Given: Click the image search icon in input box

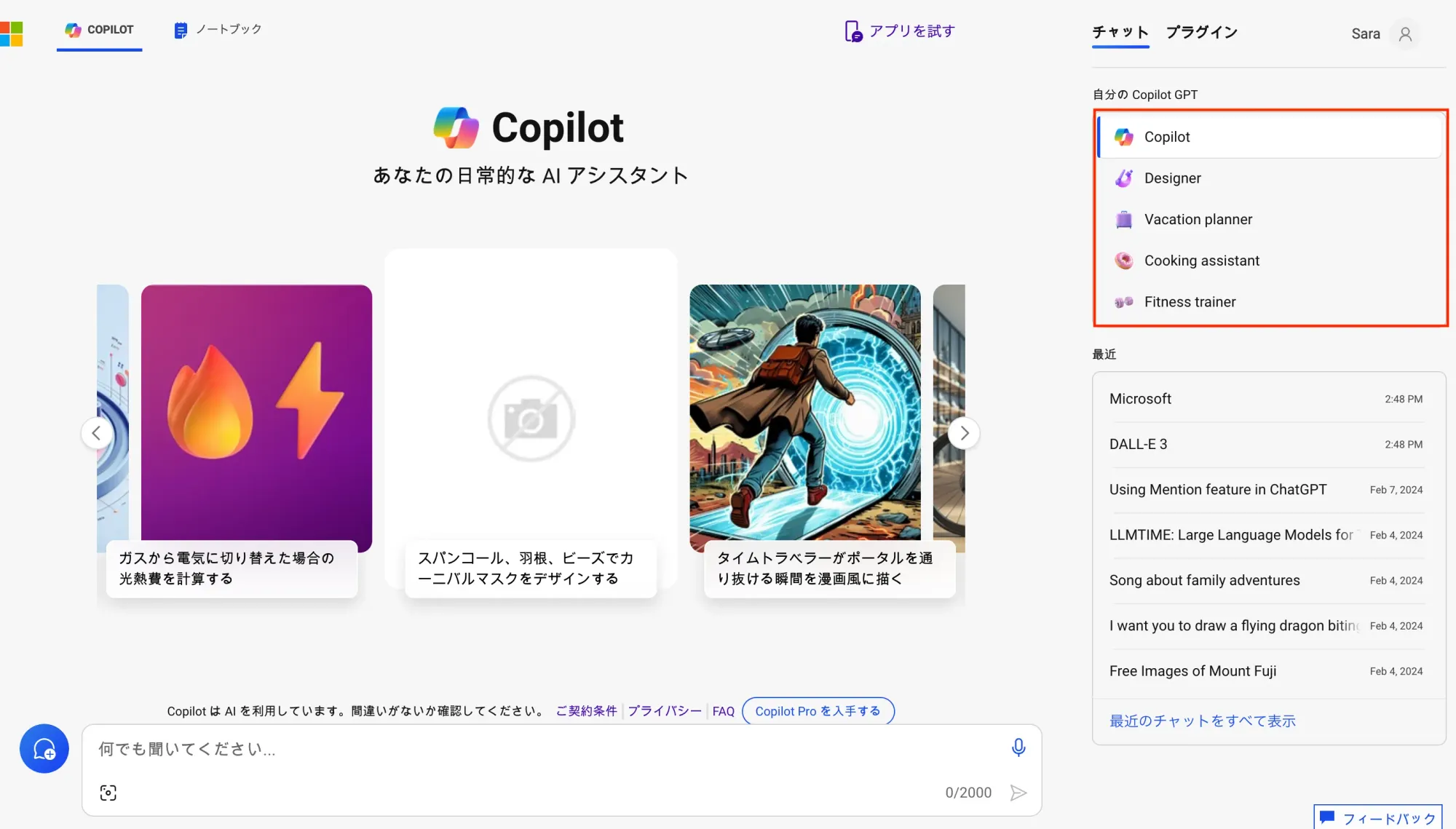Looking at the screenshot, I should point(108,793).
